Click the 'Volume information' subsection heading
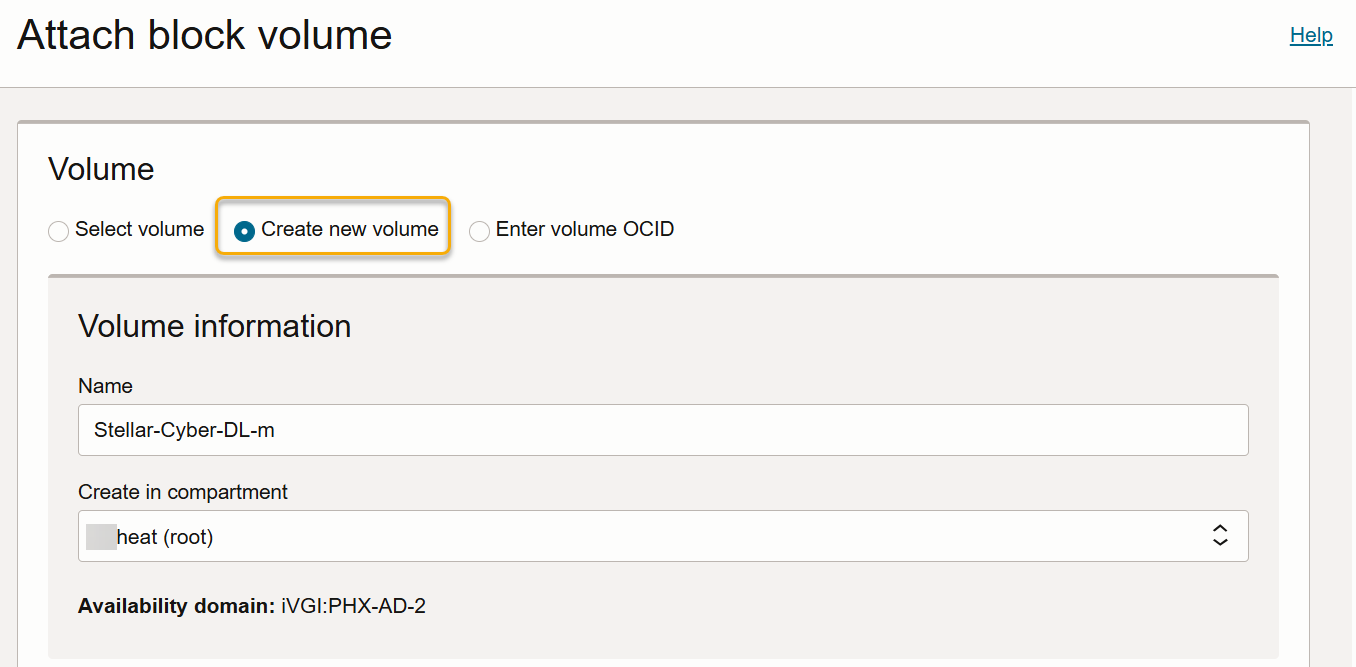The height and width of the screenshot is (667, 1356). click(x=214, y=326)
